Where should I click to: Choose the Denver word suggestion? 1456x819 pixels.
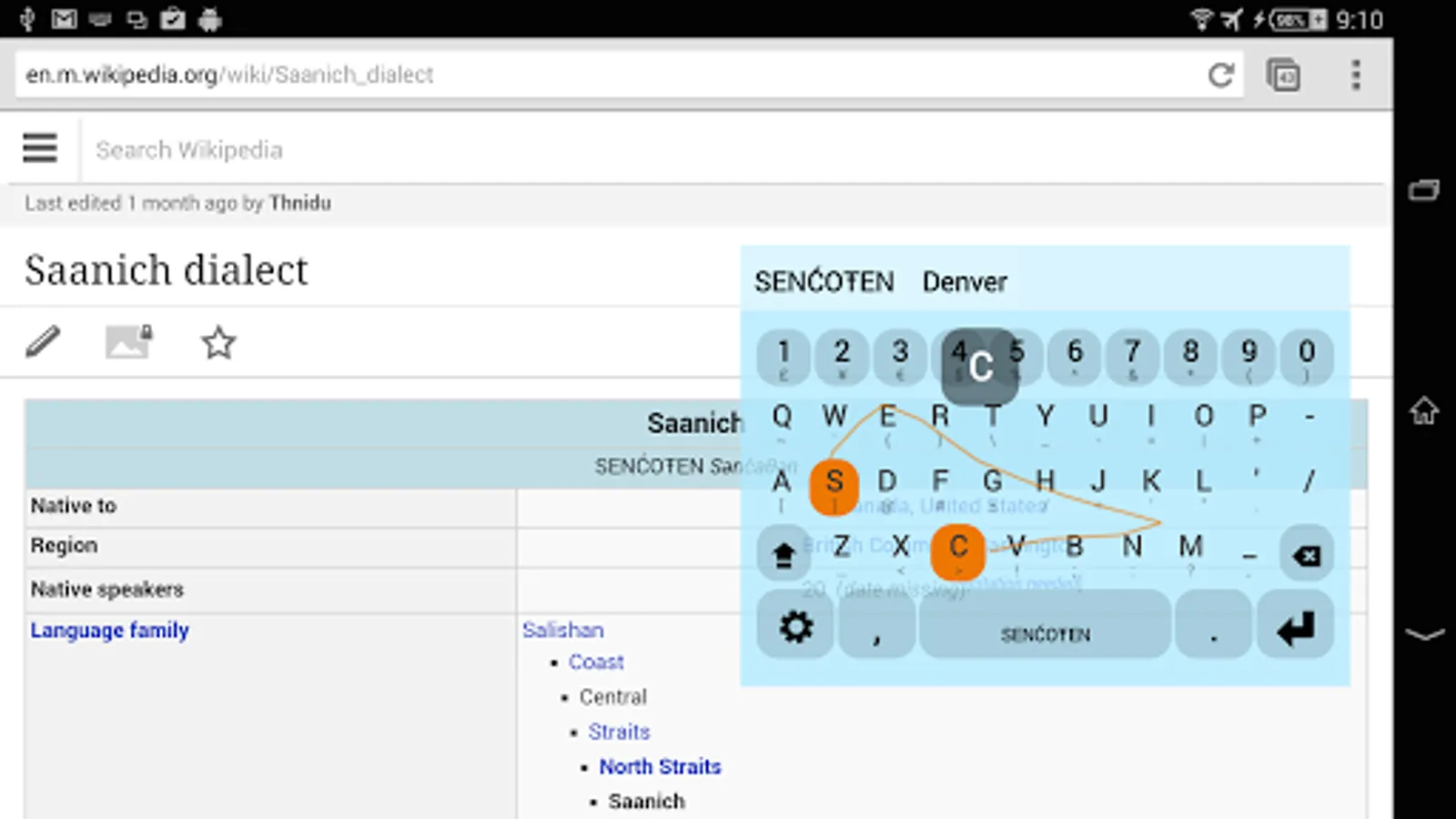pos(965,282)
